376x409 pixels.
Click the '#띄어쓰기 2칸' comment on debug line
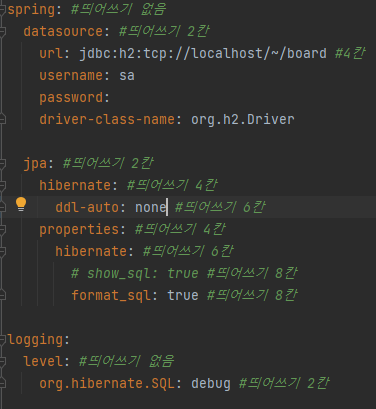(284, 383)
